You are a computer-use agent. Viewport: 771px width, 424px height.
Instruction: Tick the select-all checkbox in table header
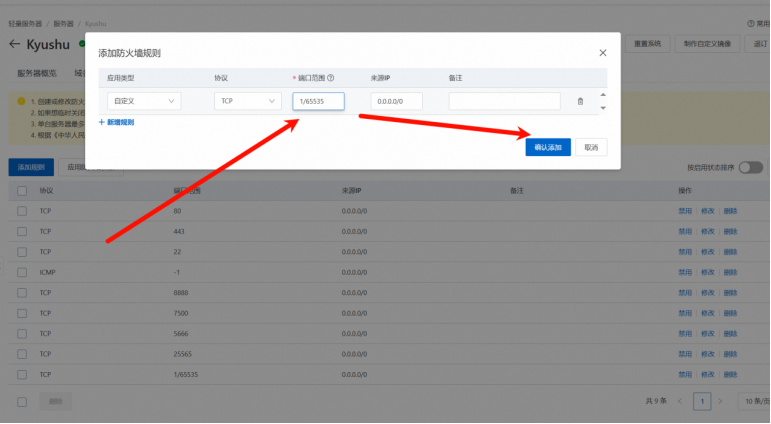[22, 191]
